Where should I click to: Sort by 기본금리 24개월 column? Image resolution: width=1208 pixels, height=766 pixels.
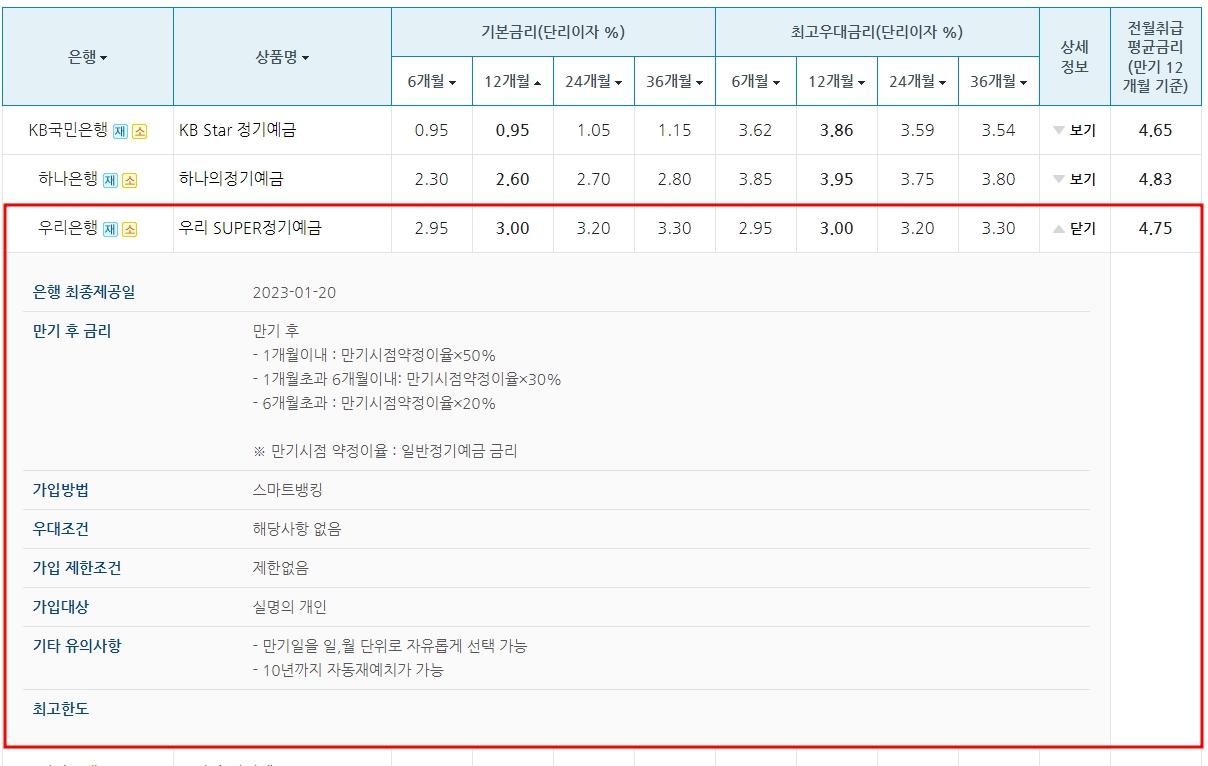pos(594,82)
